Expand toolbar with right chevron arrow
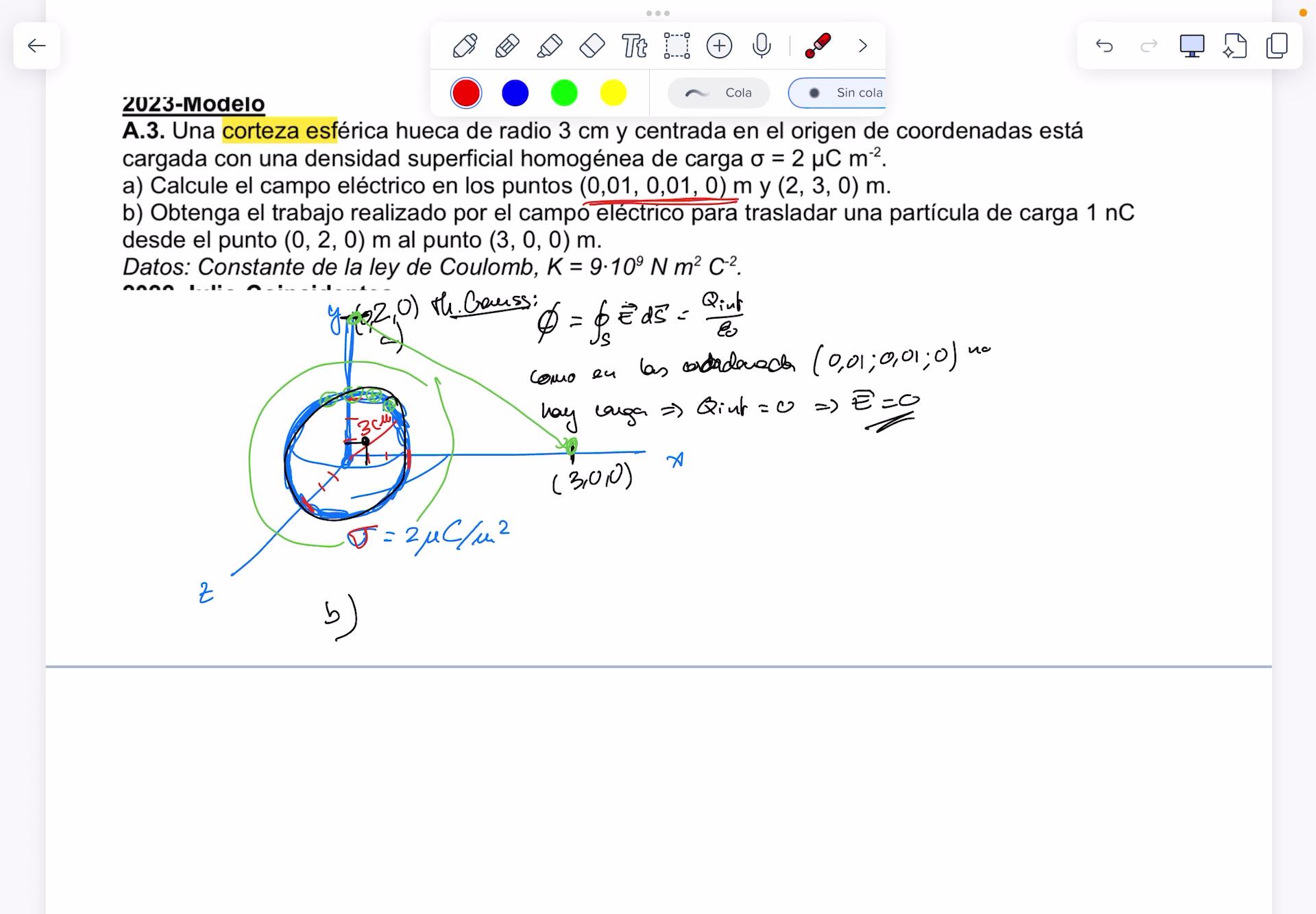The height and width of the screenshot is (914, 1316). pyautogui.click(x=862, y=46)
